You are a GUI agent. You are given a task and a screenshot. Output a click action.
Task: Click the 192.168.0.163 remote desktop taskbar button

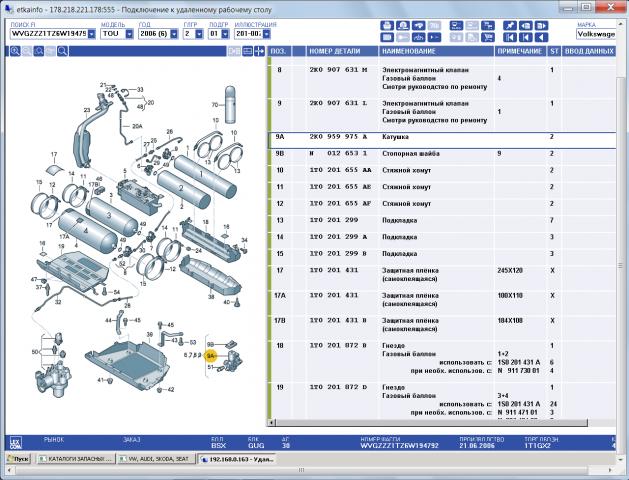pos(238,458)
